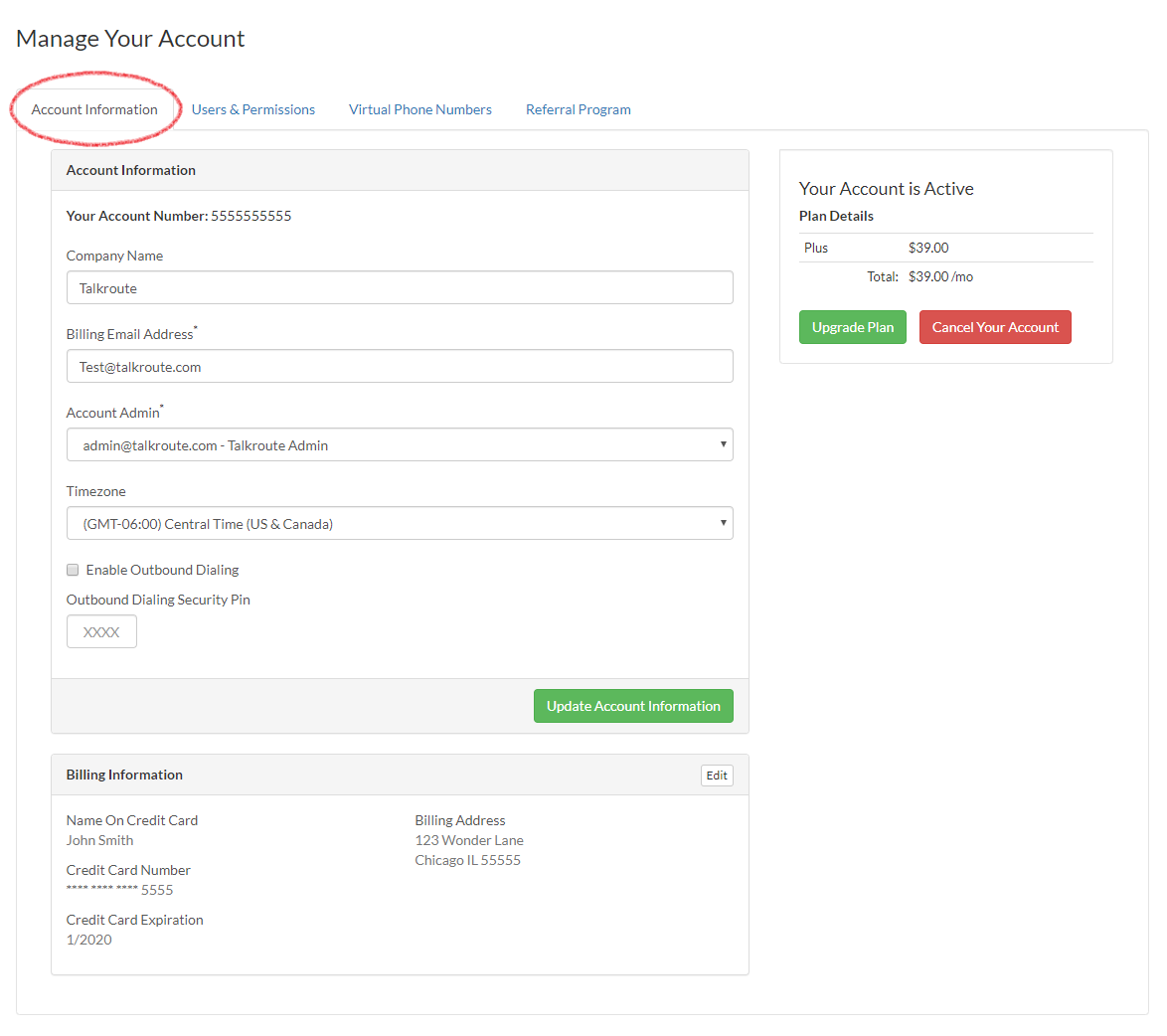Select the Plus plan row
The image size is (1167, 1036).
815,247
